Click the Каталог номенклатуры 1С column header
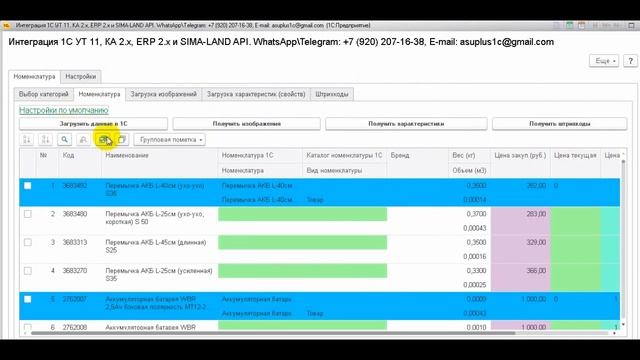640x360 pixels. (344, 156)
